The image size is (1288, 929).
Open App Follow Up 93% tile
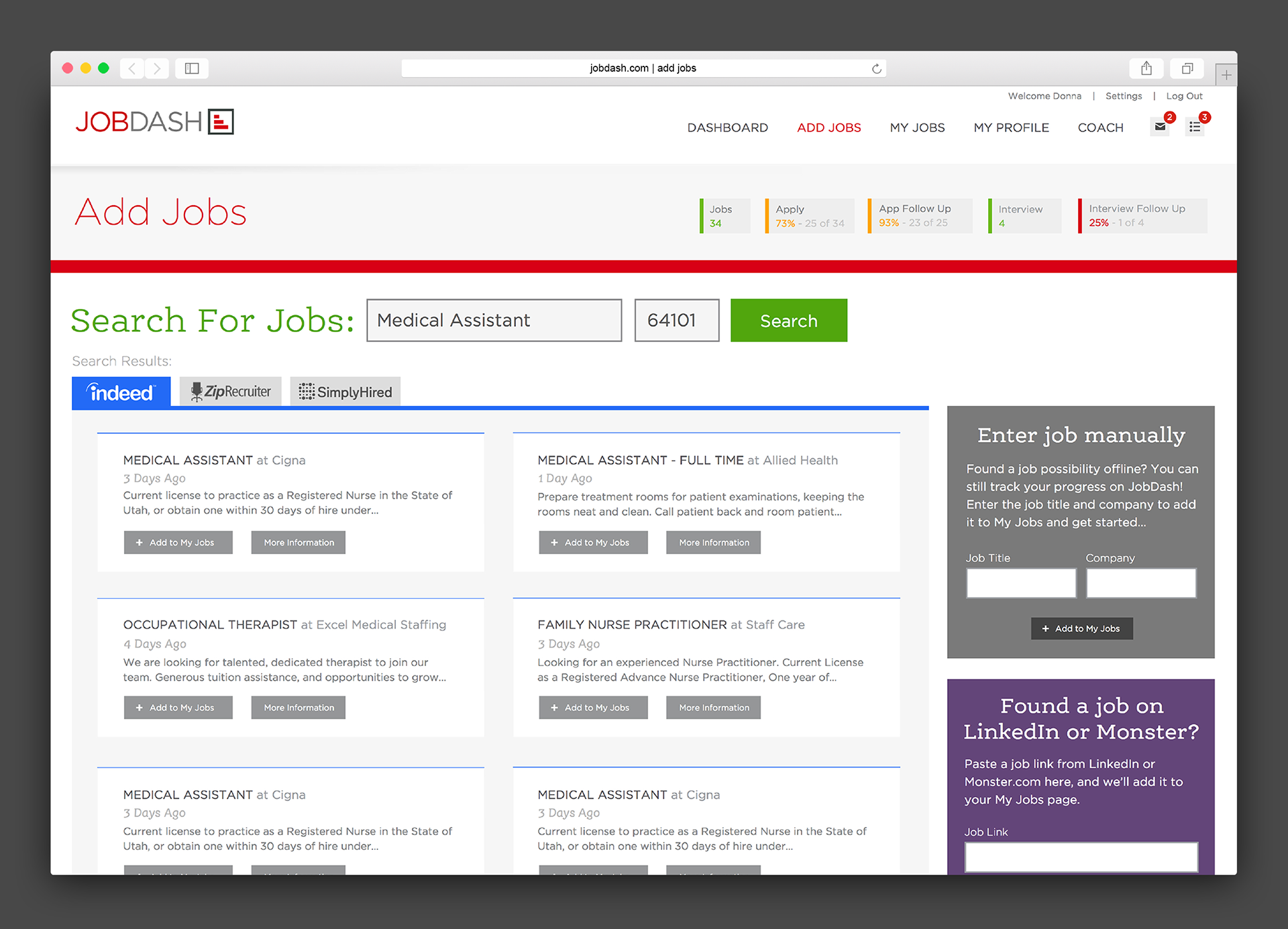[x=920, y=216]
